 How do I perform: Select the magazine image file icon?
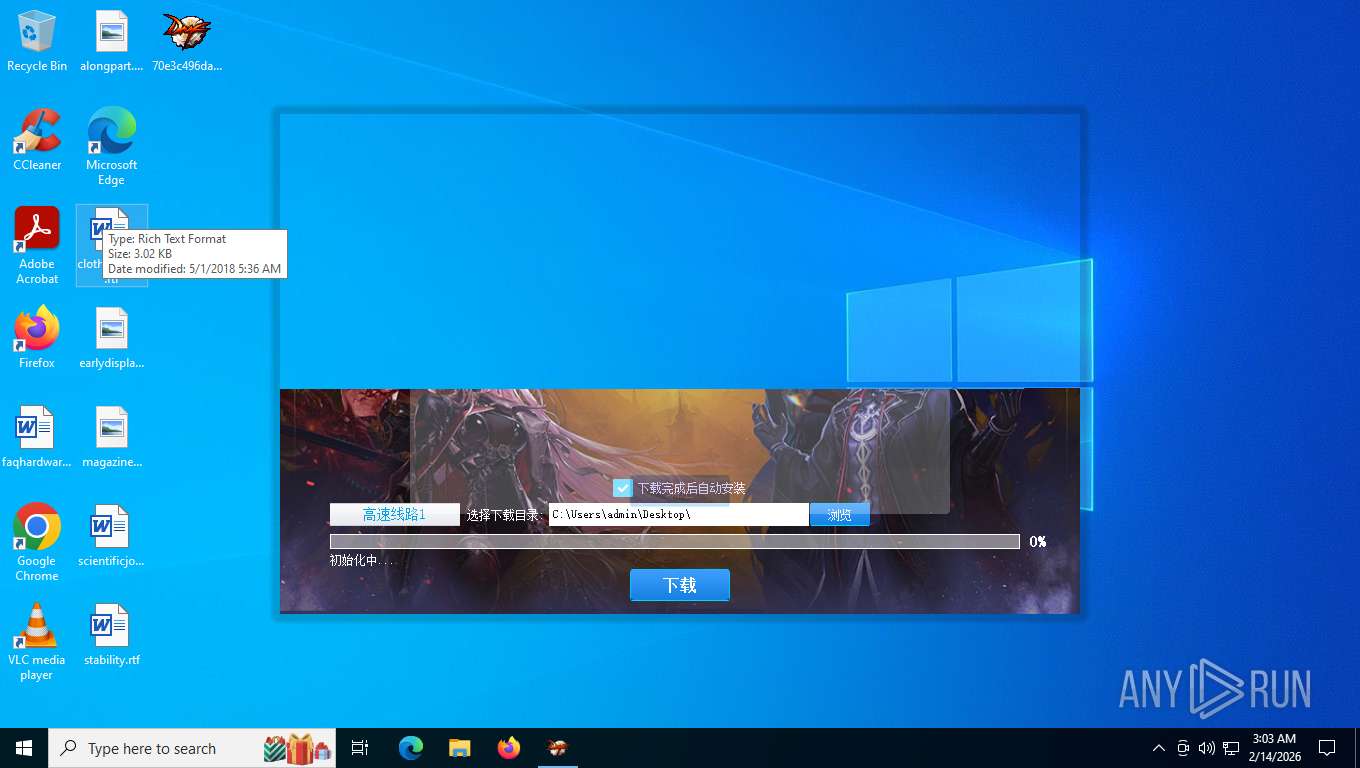pos(112,437)
